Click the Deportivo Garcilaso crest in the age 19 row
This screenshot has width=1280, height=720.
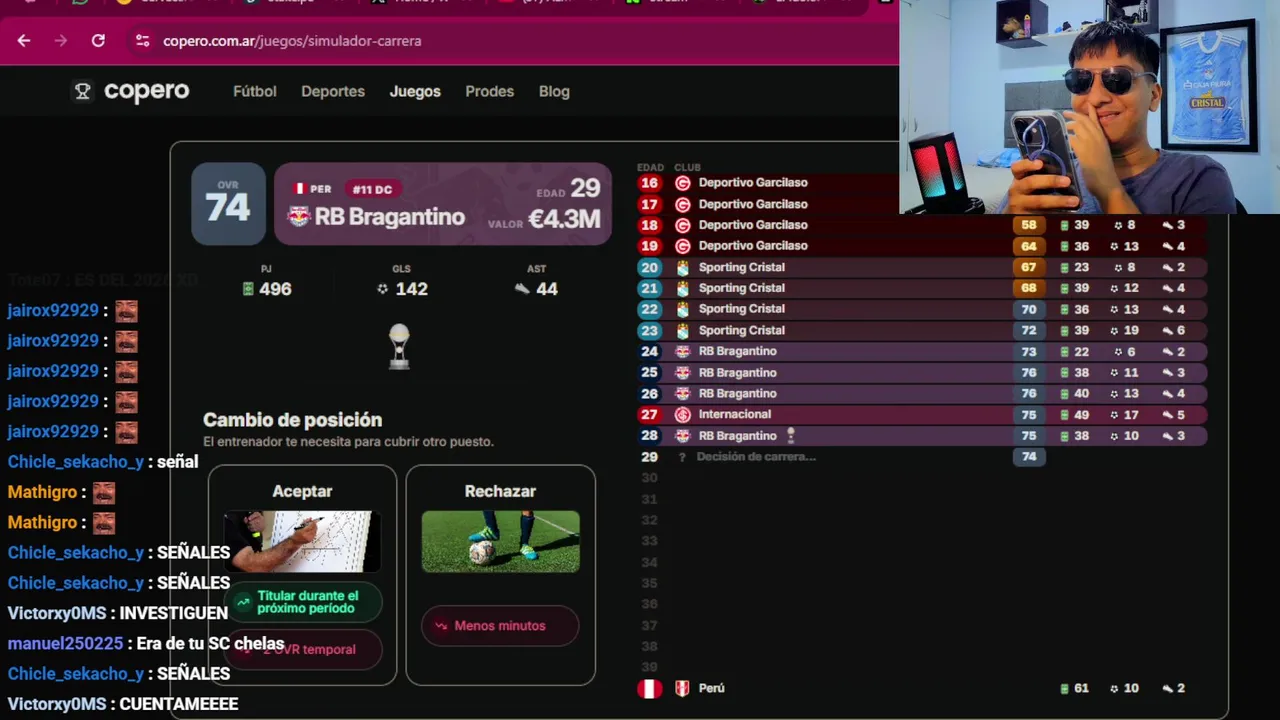pos(683,246)
